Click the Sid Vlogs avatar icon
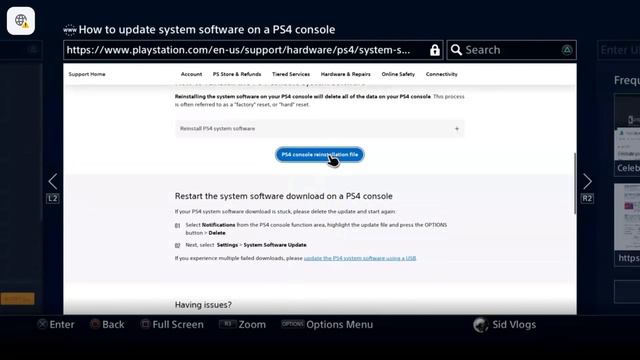640x360 pixels. point(481,325)
